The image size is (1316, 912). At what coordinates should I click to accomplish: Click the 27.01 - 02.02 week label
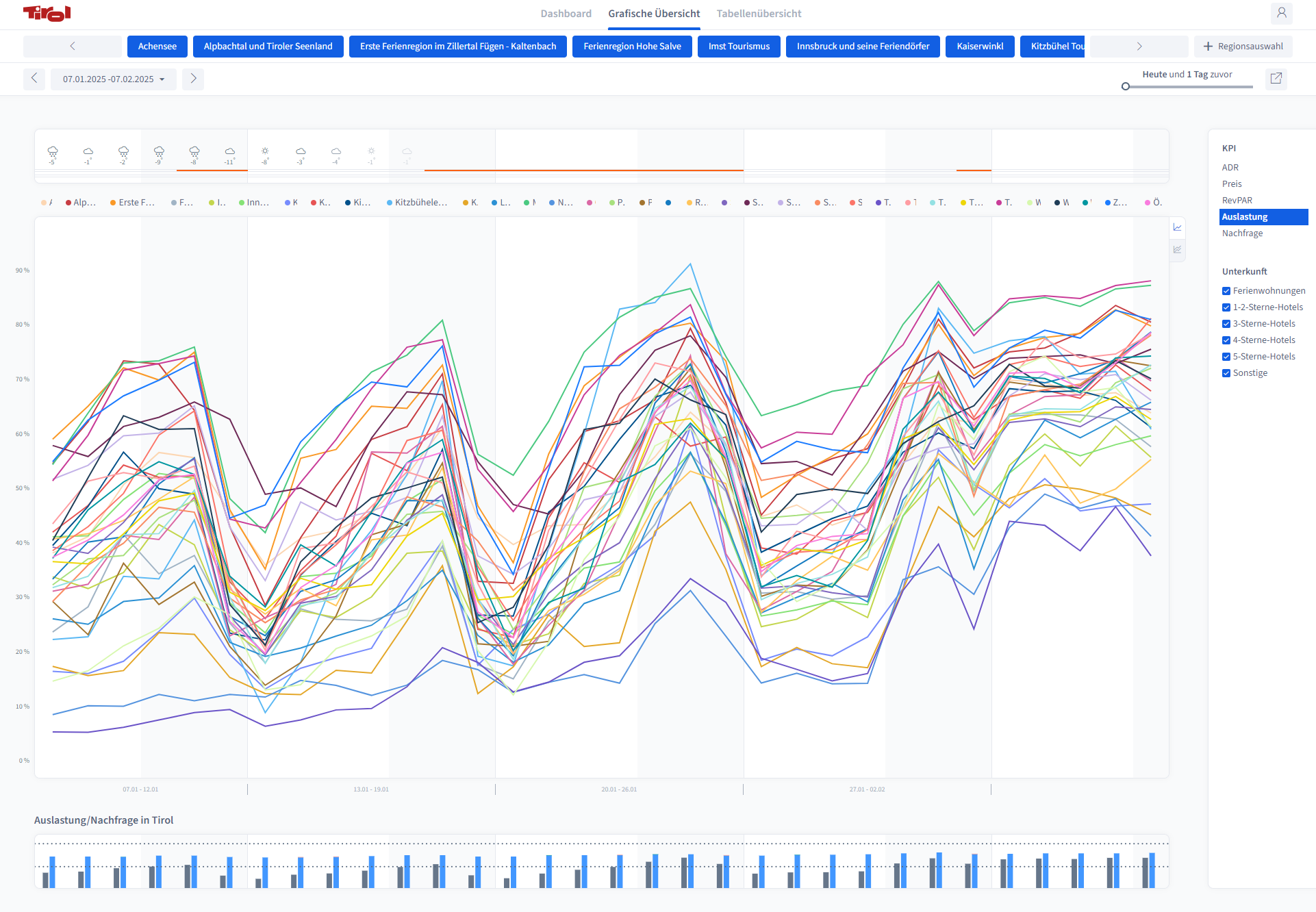[x=867, y=789]
